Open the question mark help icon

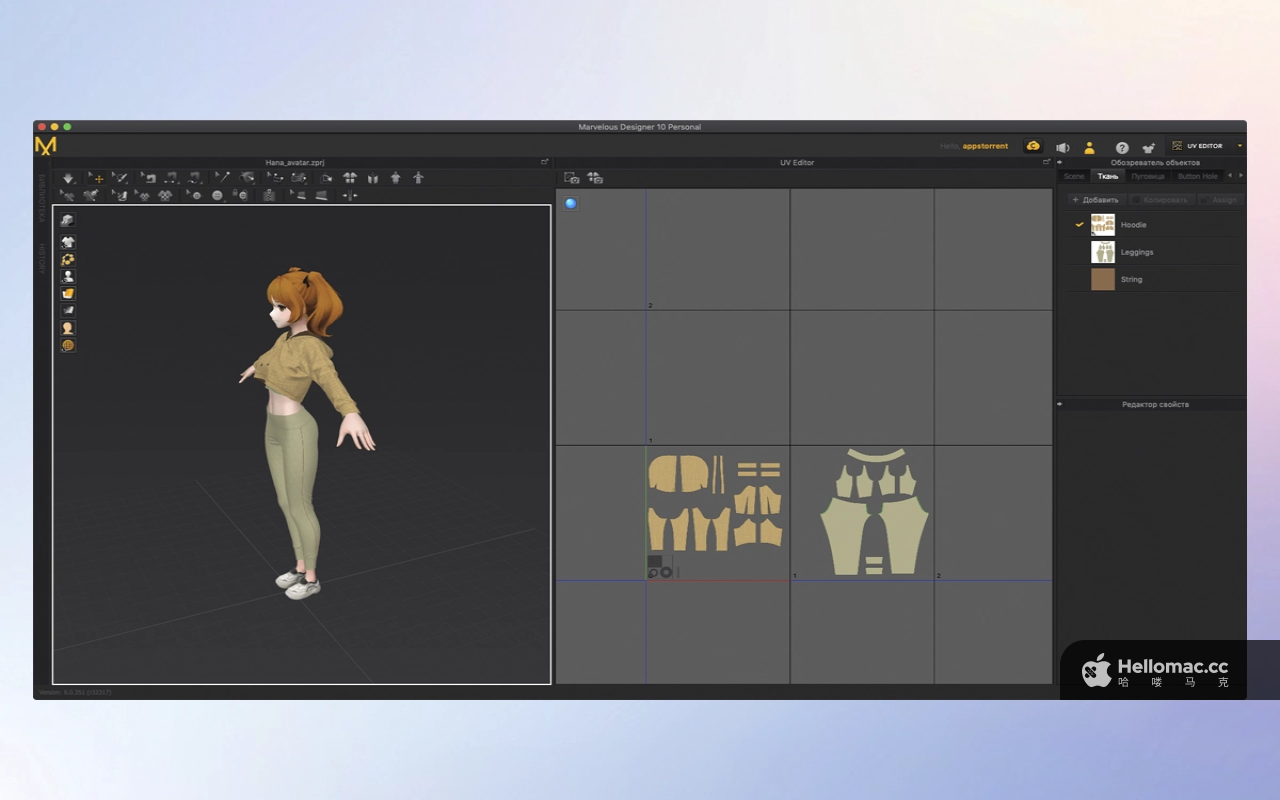pyautogui.click(x=1122, y=147)
